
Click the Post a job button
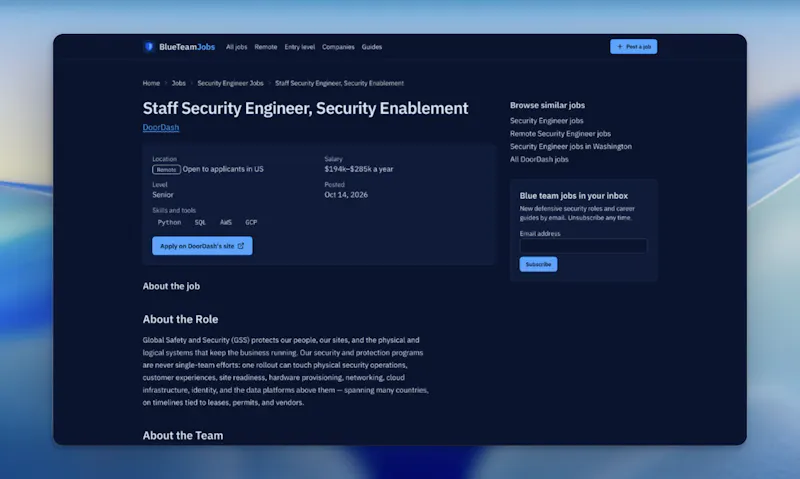click(x=633, y=46)
